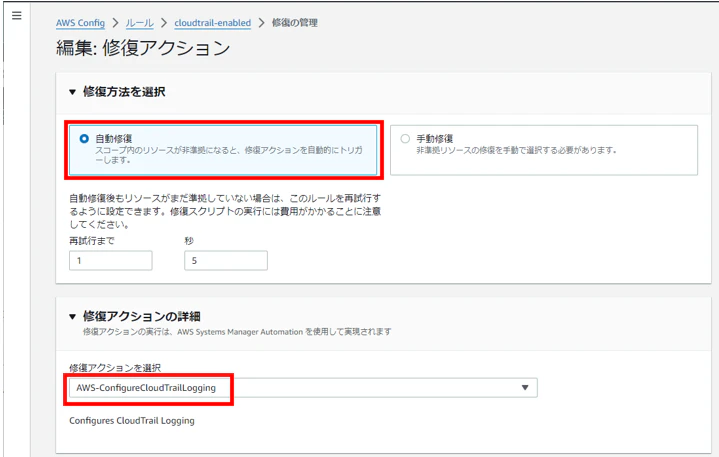719x457 pixels.
Task: Collapse the 修復方法を選択 section
Action: pyautogui.click(x=72, y=92)
